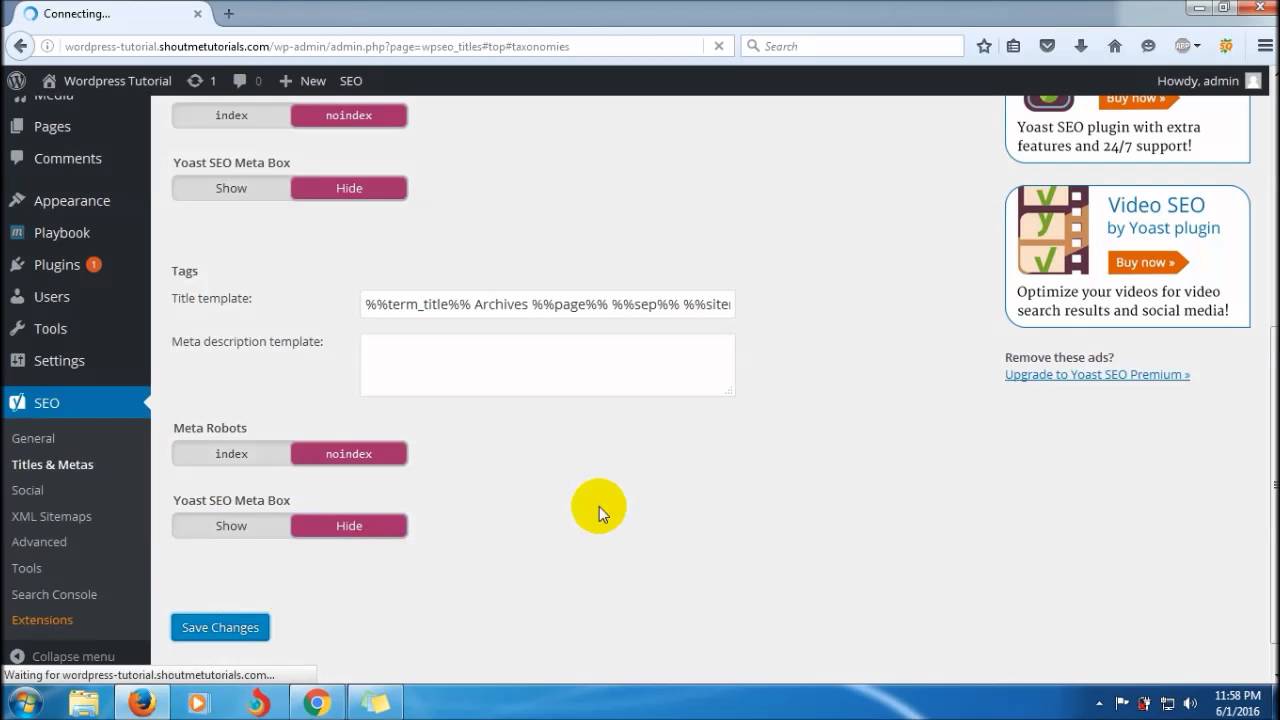Click the Pocket icon in Firefox toolbar
This screenshot has width=1280, height=720.
tap(1047, 46)
